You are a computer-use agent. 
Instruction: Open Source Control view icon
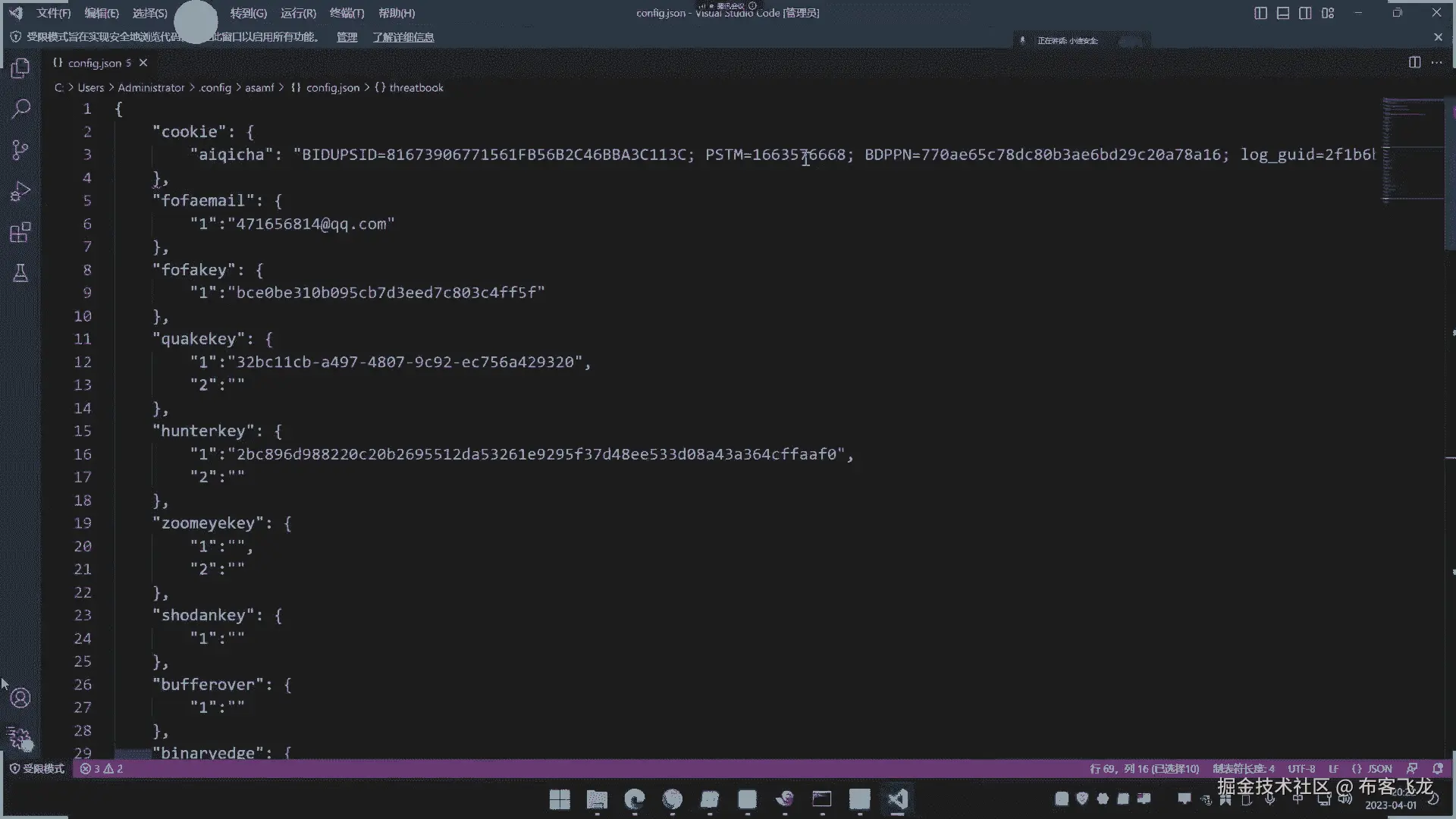tap(20, 149)
